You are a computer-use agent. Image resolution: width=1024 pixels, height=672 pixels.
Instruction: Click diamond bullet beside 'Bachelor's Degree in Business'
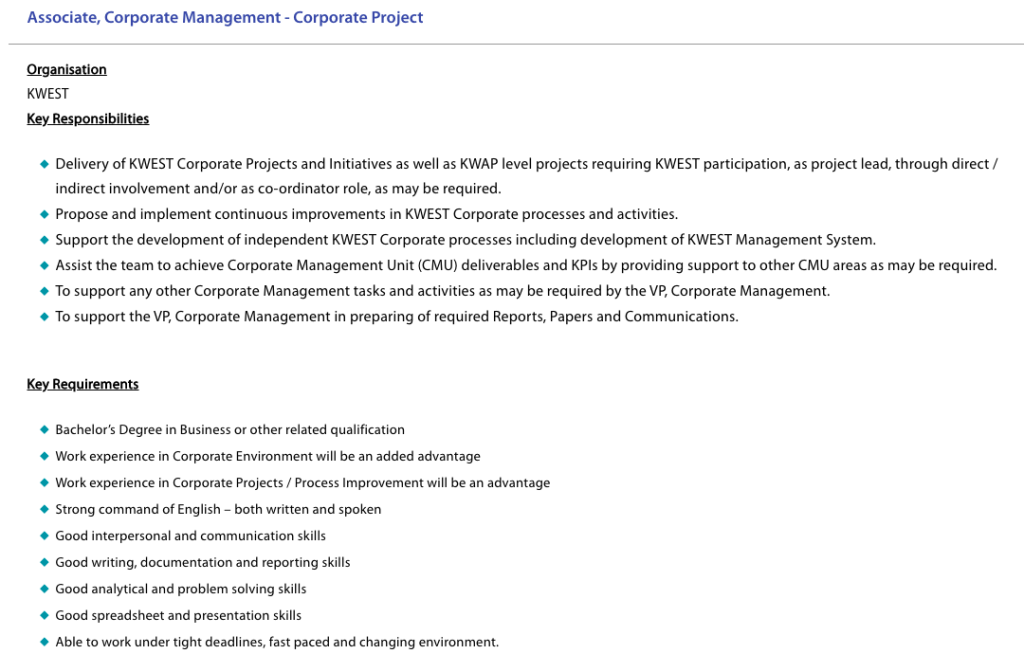[44, 430]
